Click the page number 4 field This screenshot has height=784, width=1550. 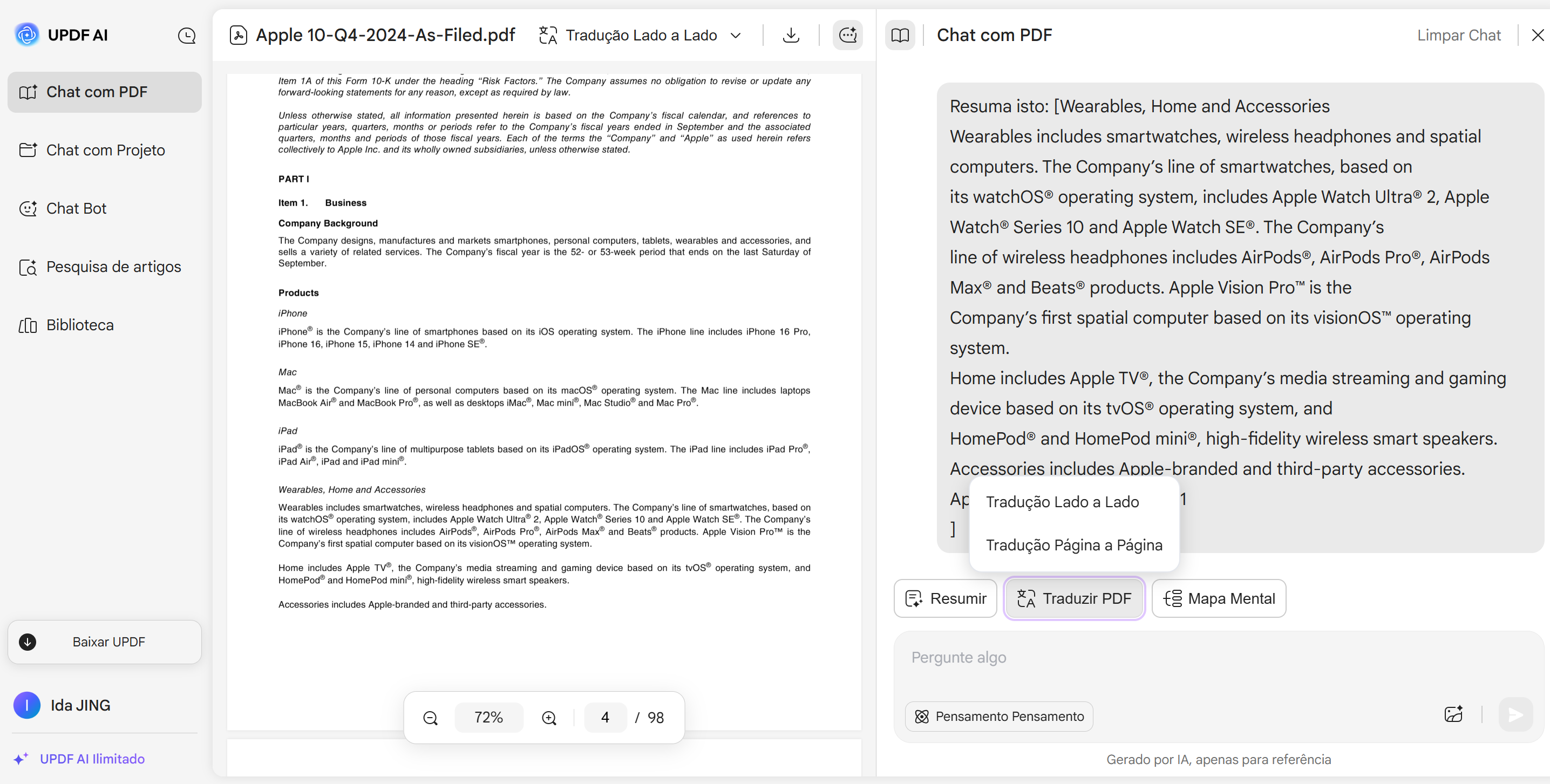606,718
